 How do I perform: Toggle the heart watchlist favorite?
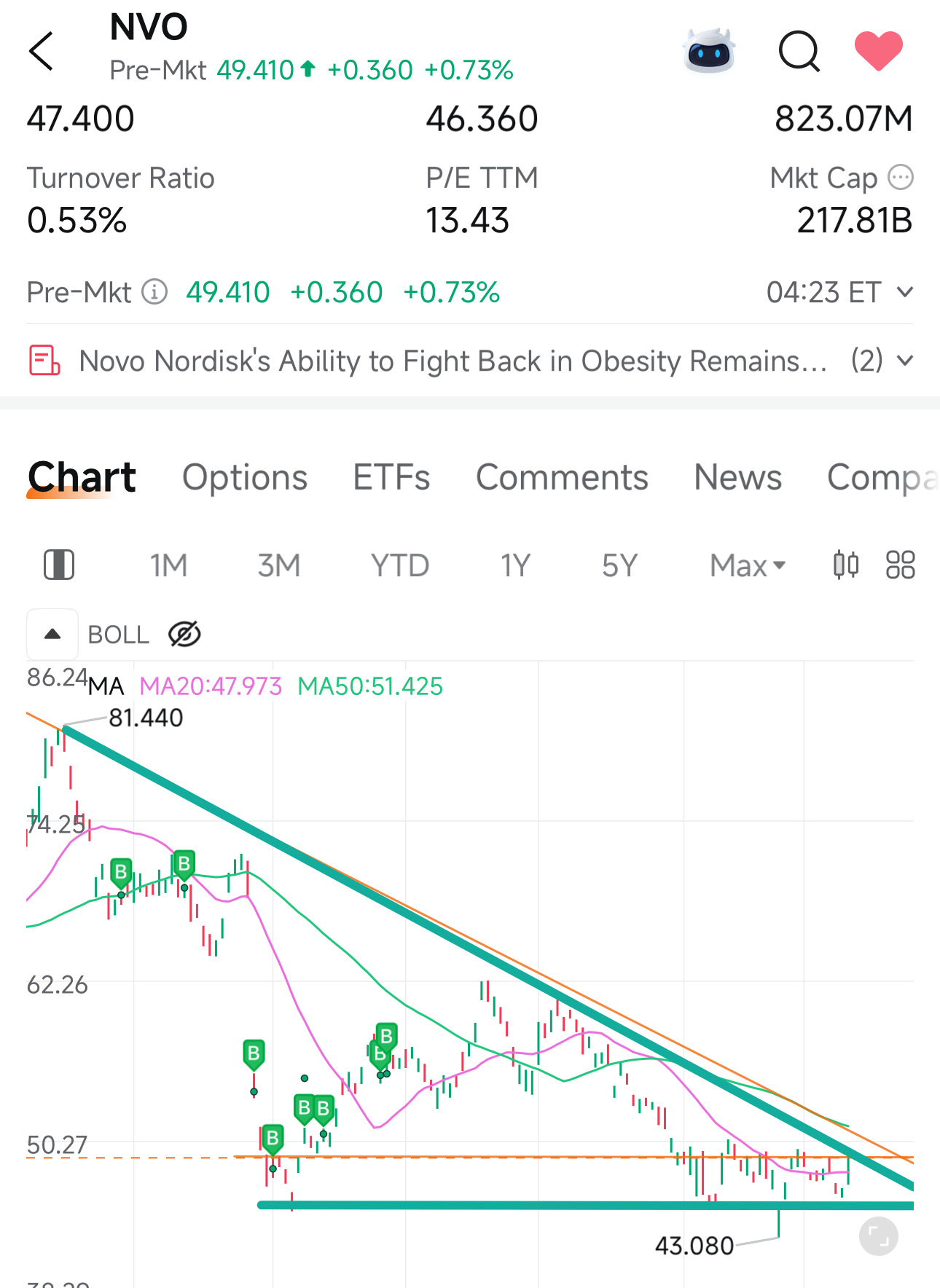point(878,51)
